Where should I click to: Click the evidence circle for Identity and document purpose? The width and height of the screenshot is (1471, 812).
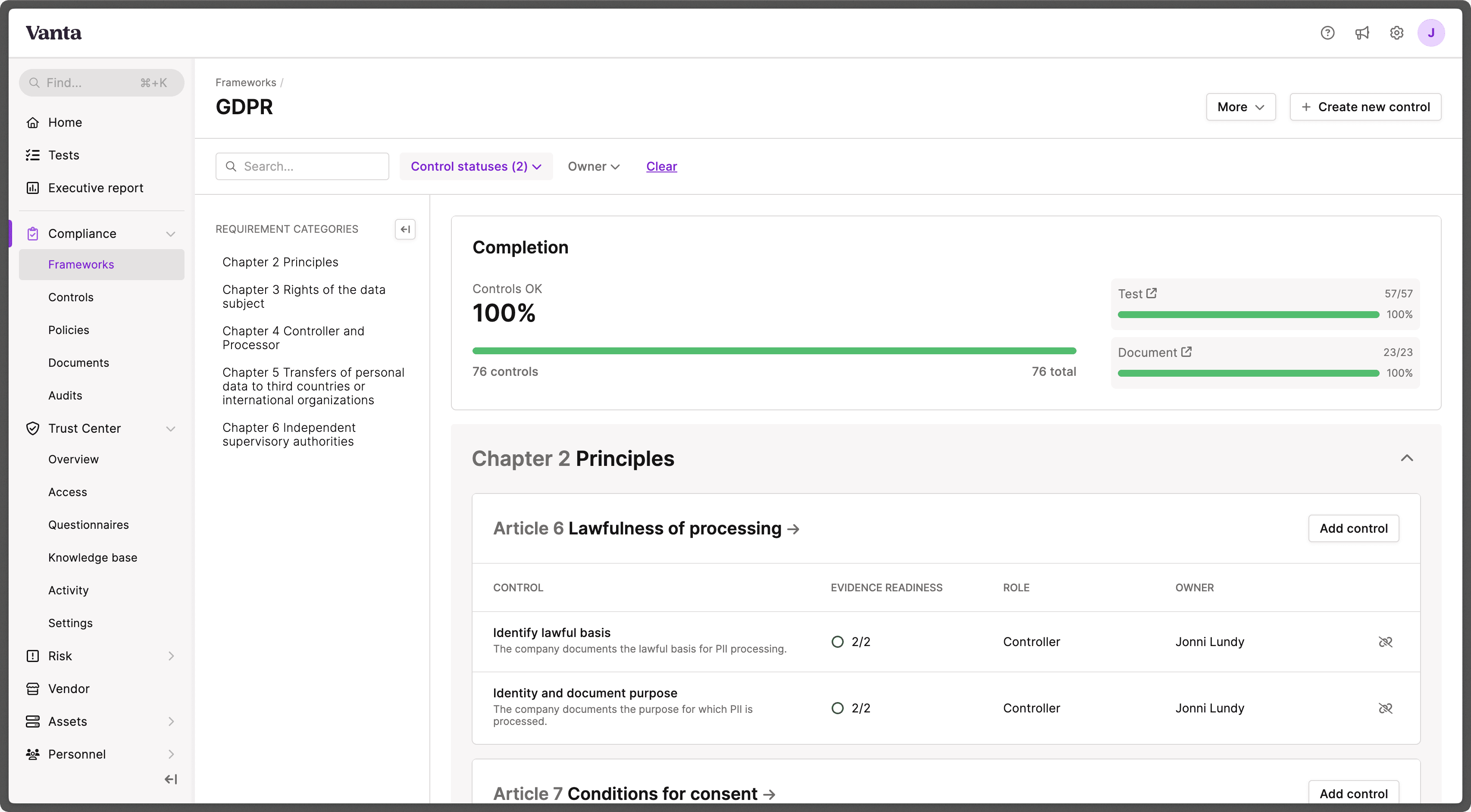(x=838, y=708)
